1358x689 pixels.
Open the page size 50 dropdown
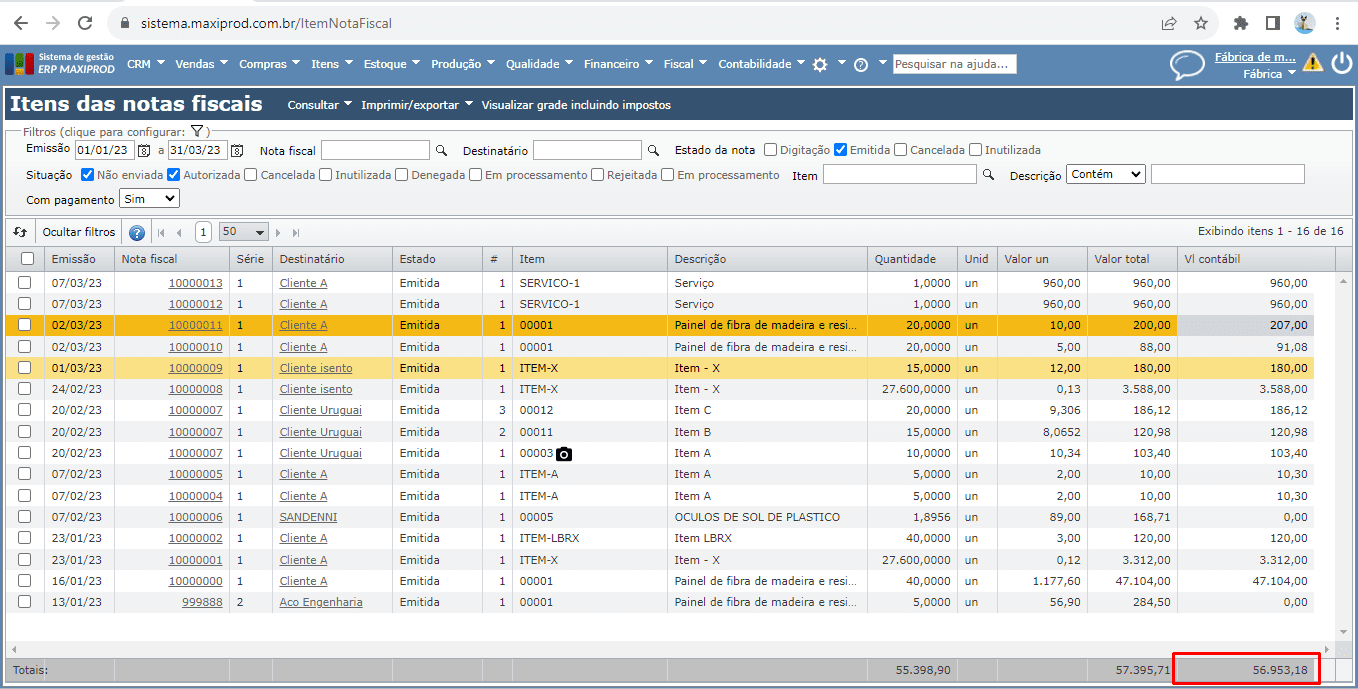click(x=244, y=232)
